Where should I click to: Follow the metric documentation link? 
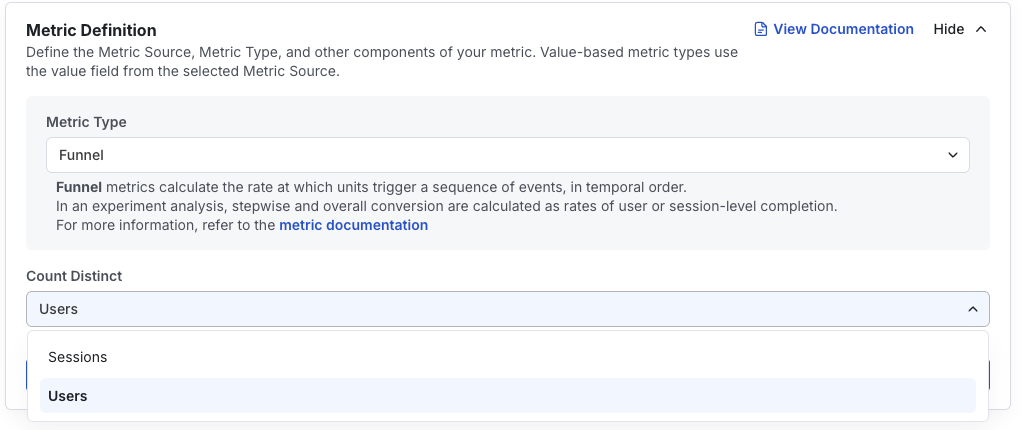pyautogui.click(x=353, y=225)
